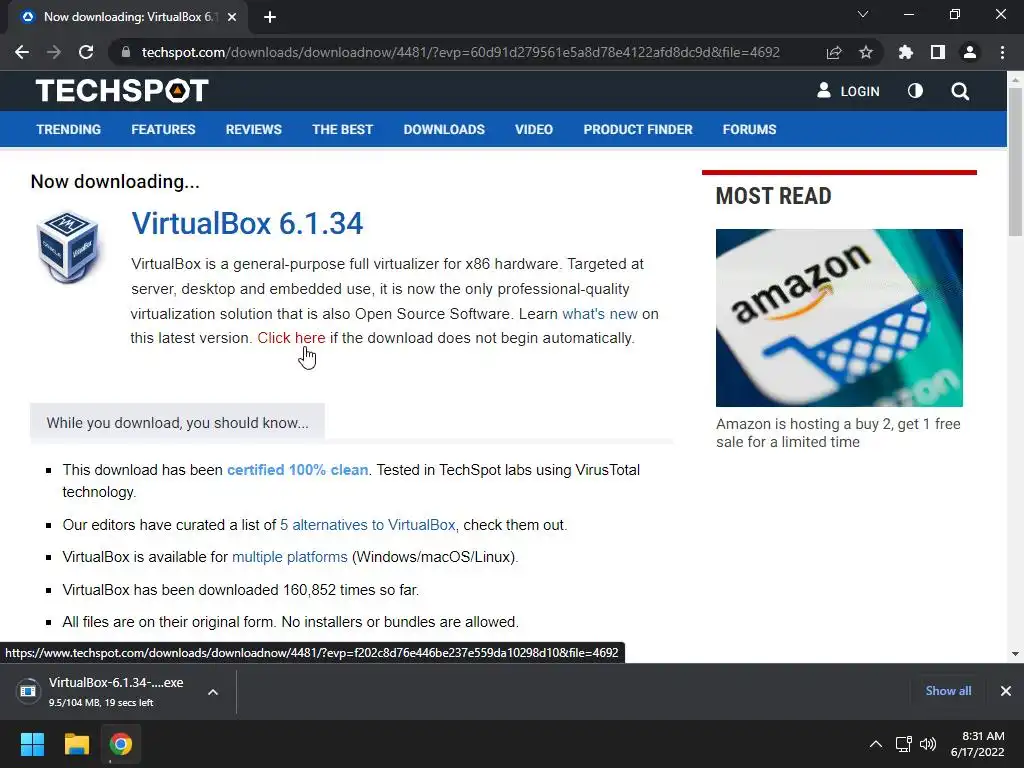Share this page using the share icon
1024x768 pixels.
pyautogui.click(x=834, y=52)
